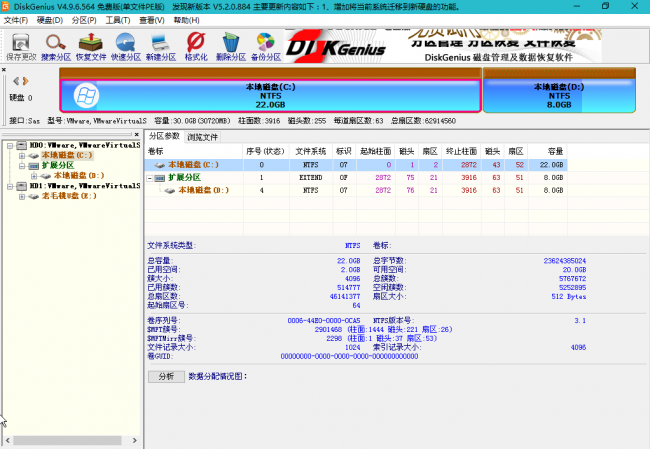Click drive icon of 本地磁盘(C:) in table row
Image resolution: width=650 pixels, height=449 pixels.
click(x=160, y=165)
